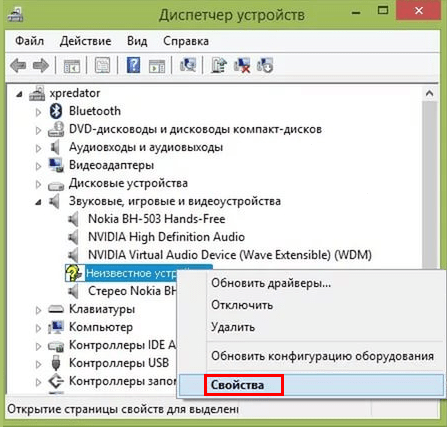Click the Bluetooth category icon
Image resolution: width=447 pixels, height=427 pixels.
(x=56, y=111)
